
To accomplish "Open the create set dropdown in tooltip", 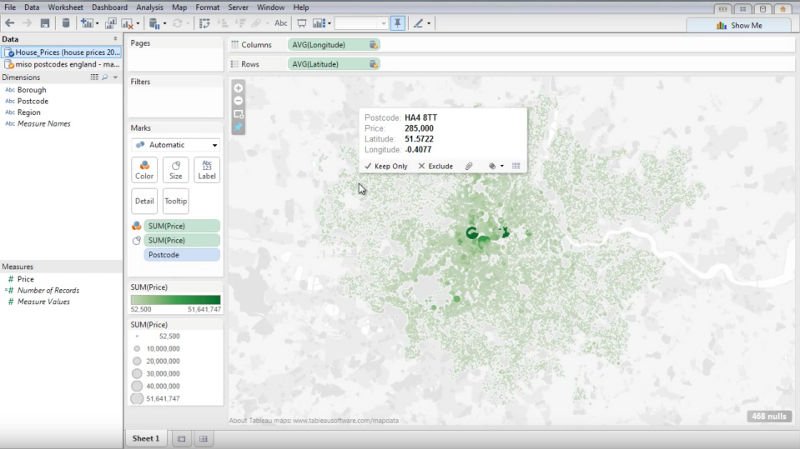I will (502, 166).
